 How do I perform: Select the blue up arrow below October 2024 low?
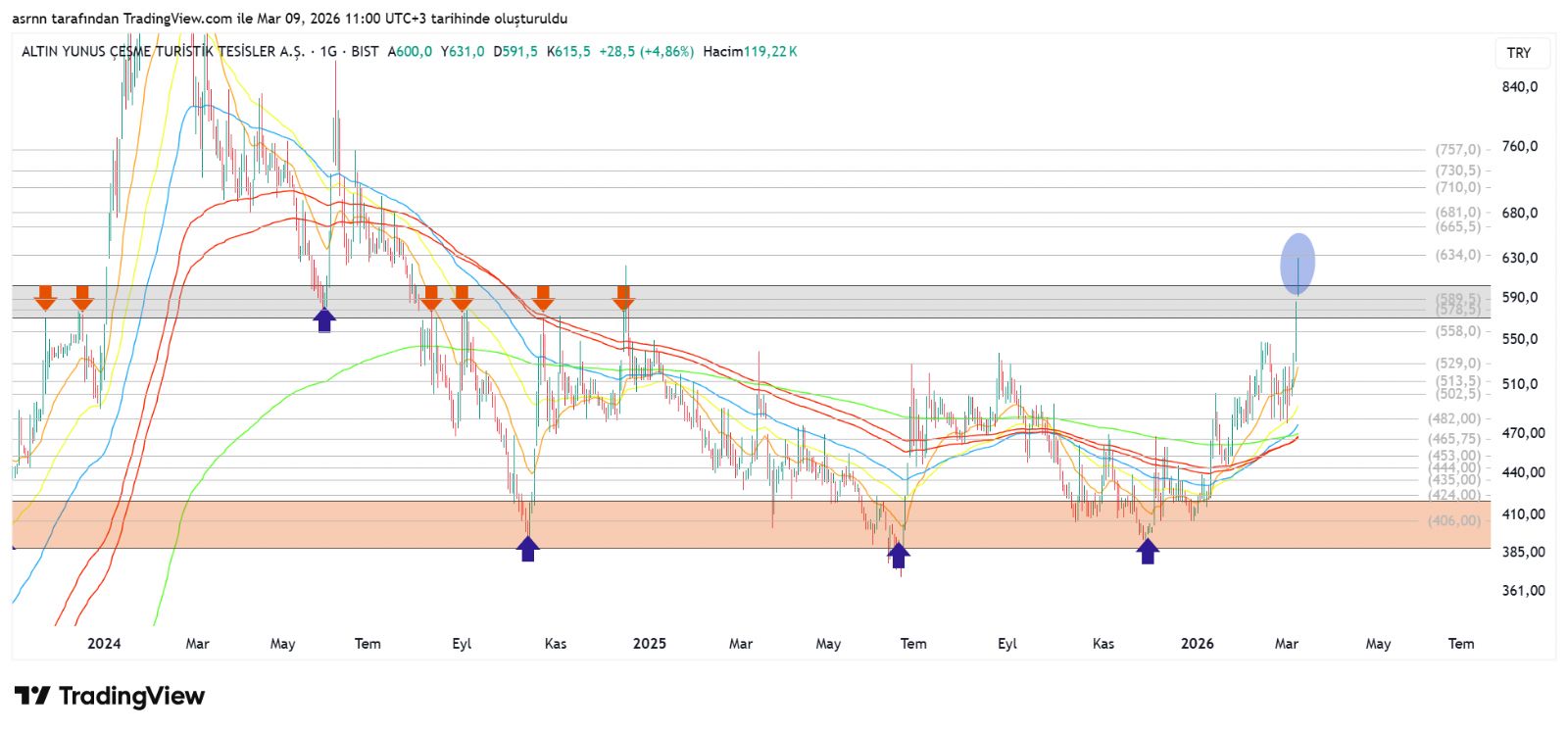(x=528, y=549)
